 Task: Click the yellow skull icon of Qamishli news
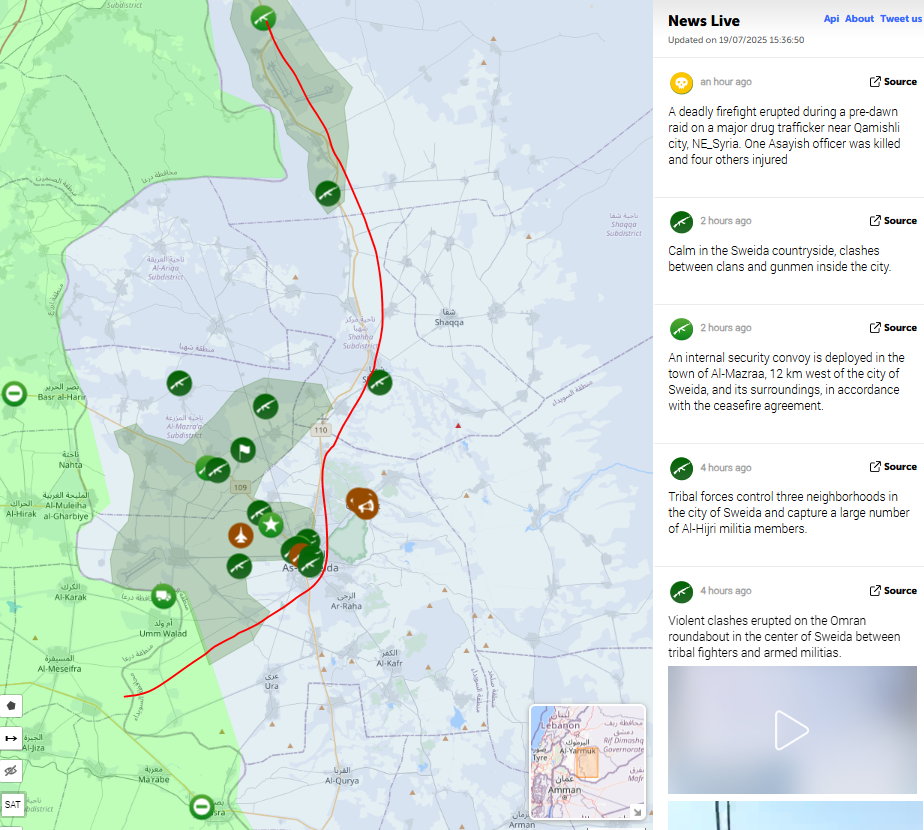click(x=681, y=83)
